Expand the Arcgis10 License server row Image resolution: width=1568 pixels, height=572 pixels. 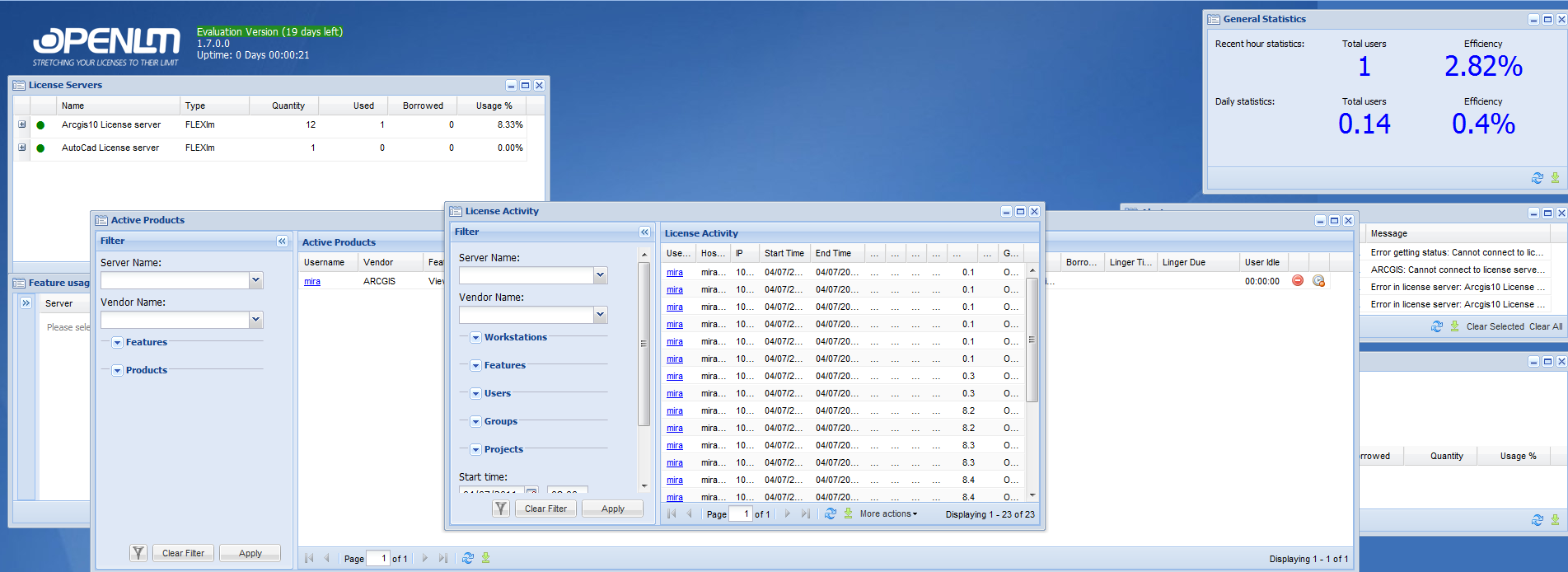click(x=22, y=124)
